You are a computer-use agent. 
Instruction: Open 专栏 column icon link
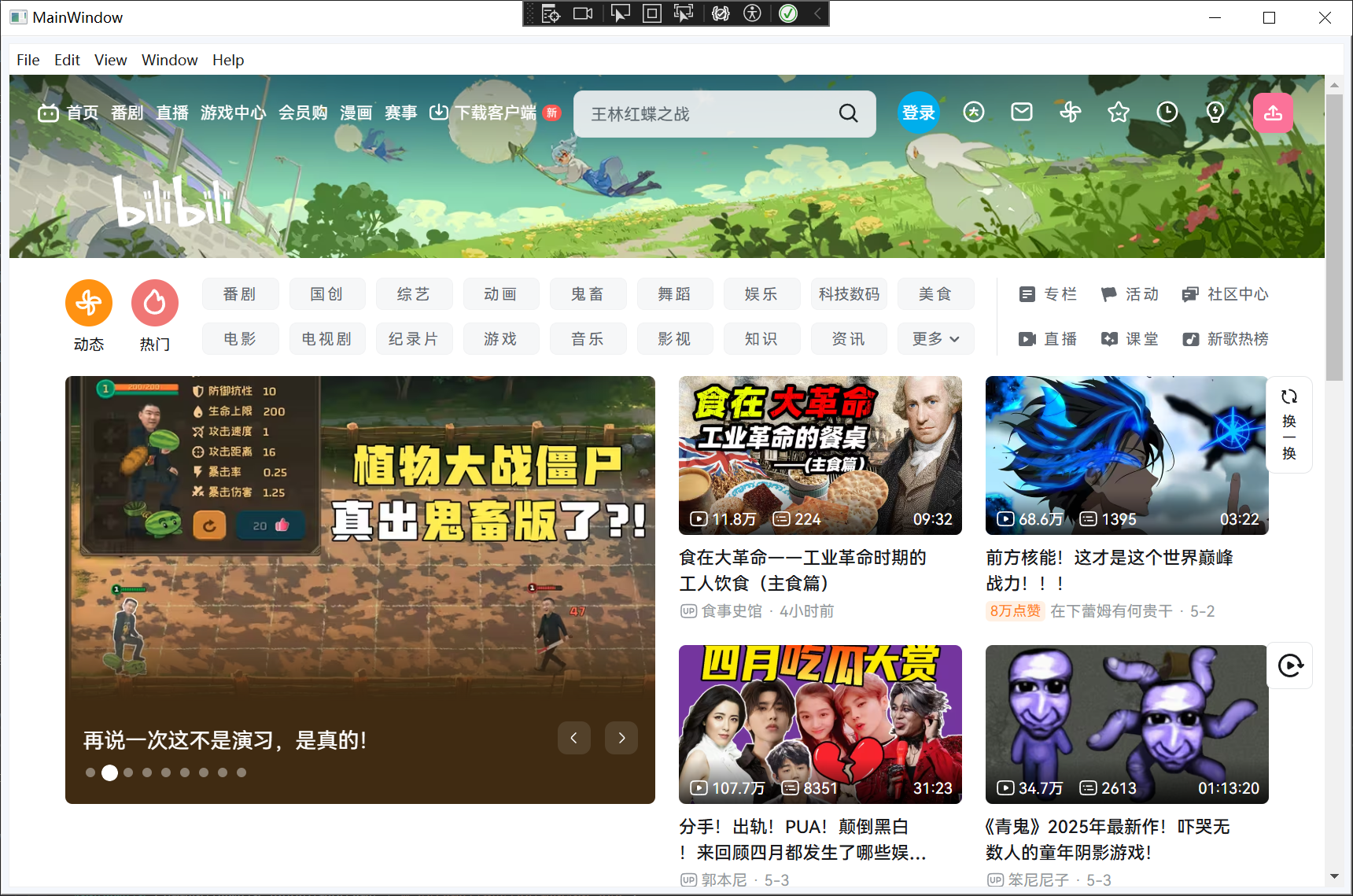coord(1027,294)
